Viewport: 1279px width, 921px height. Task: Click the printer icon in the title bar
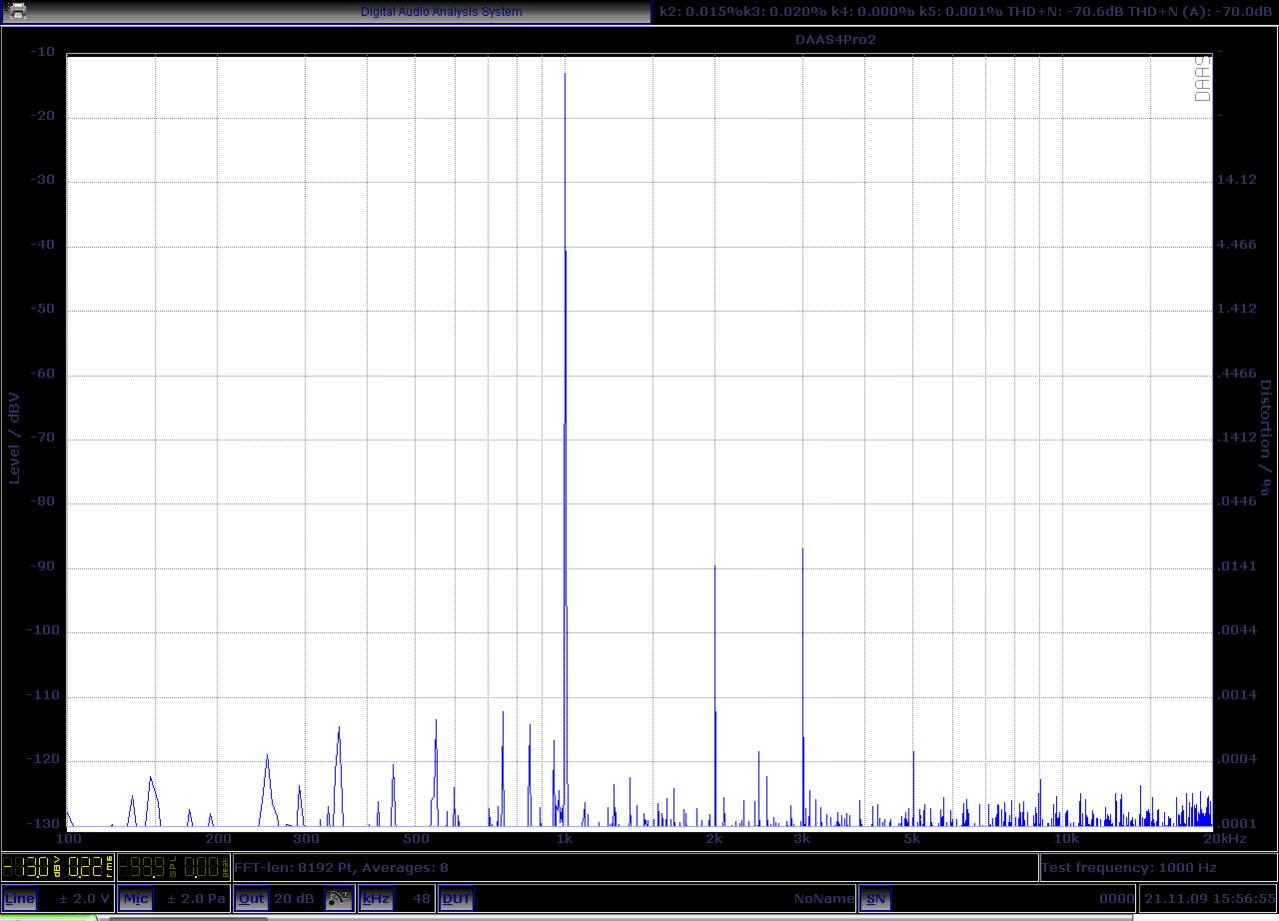click(x=16, y=12)
